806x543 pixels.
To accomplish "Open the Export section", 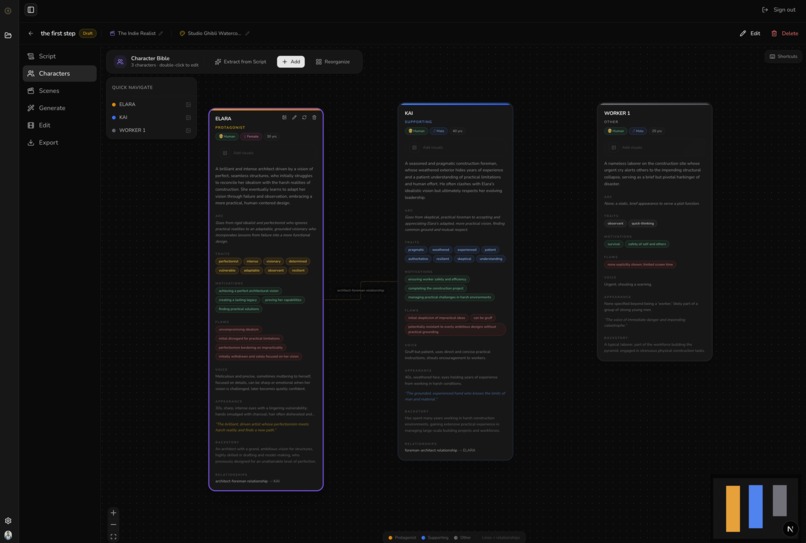I will 60,142.
